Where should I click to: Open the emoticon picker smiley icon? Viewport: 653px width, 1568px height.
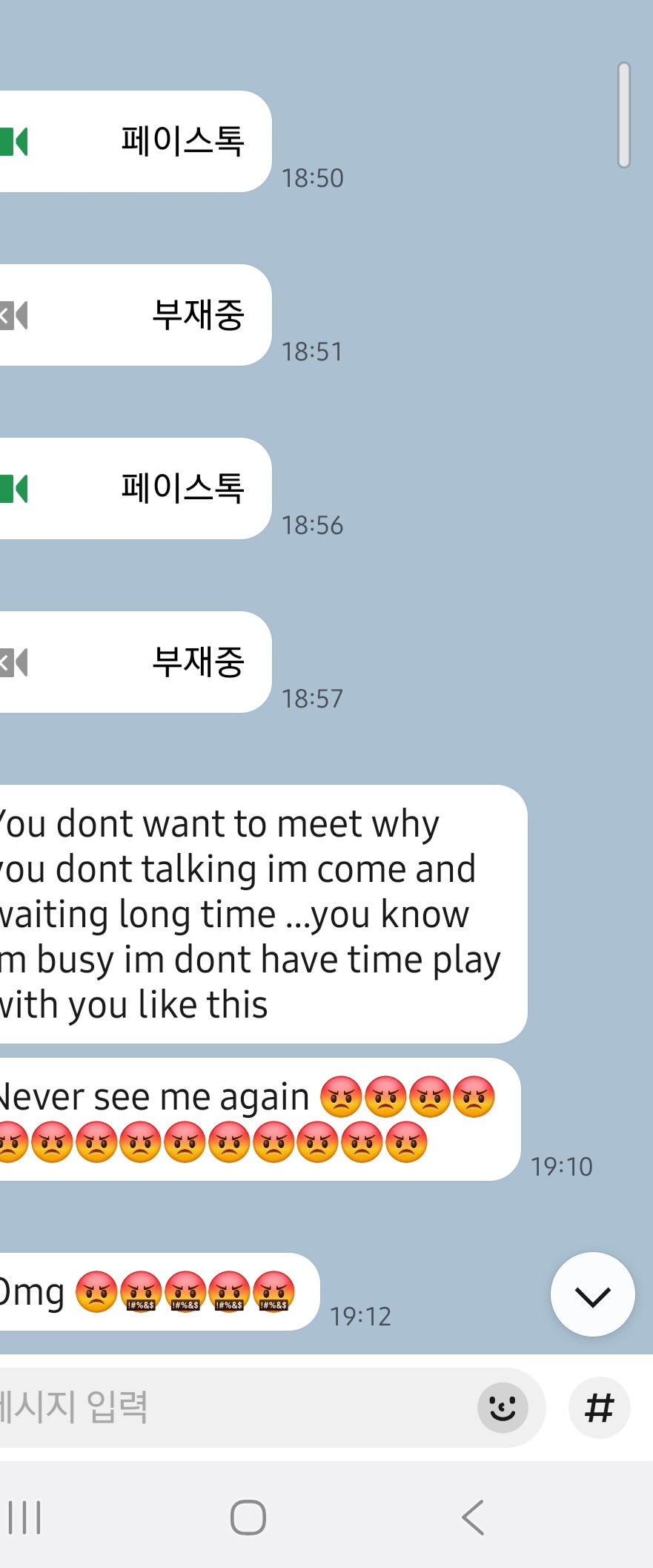[x=503, y=1407]
